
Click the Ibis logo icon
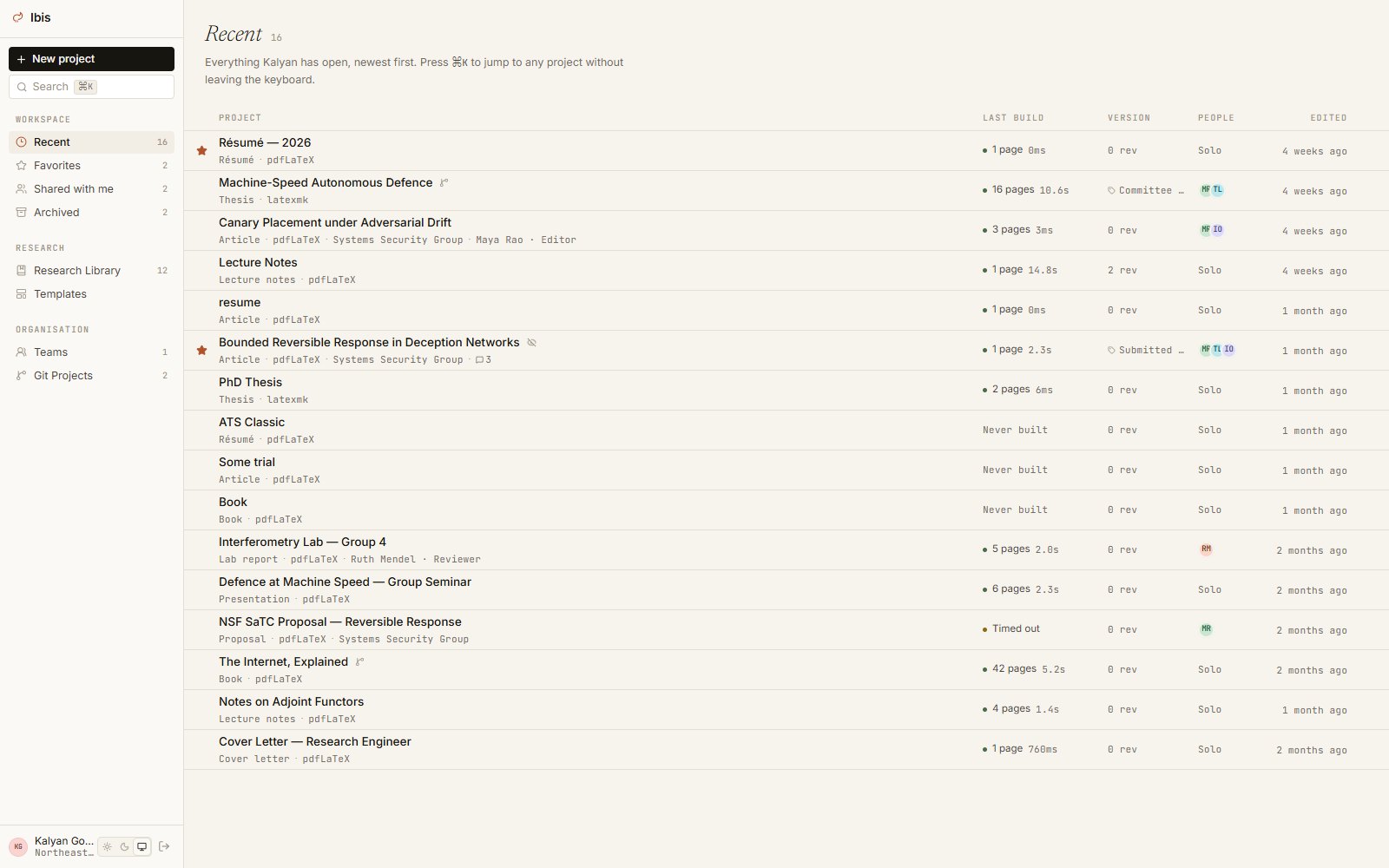click(x=17, y=17)
